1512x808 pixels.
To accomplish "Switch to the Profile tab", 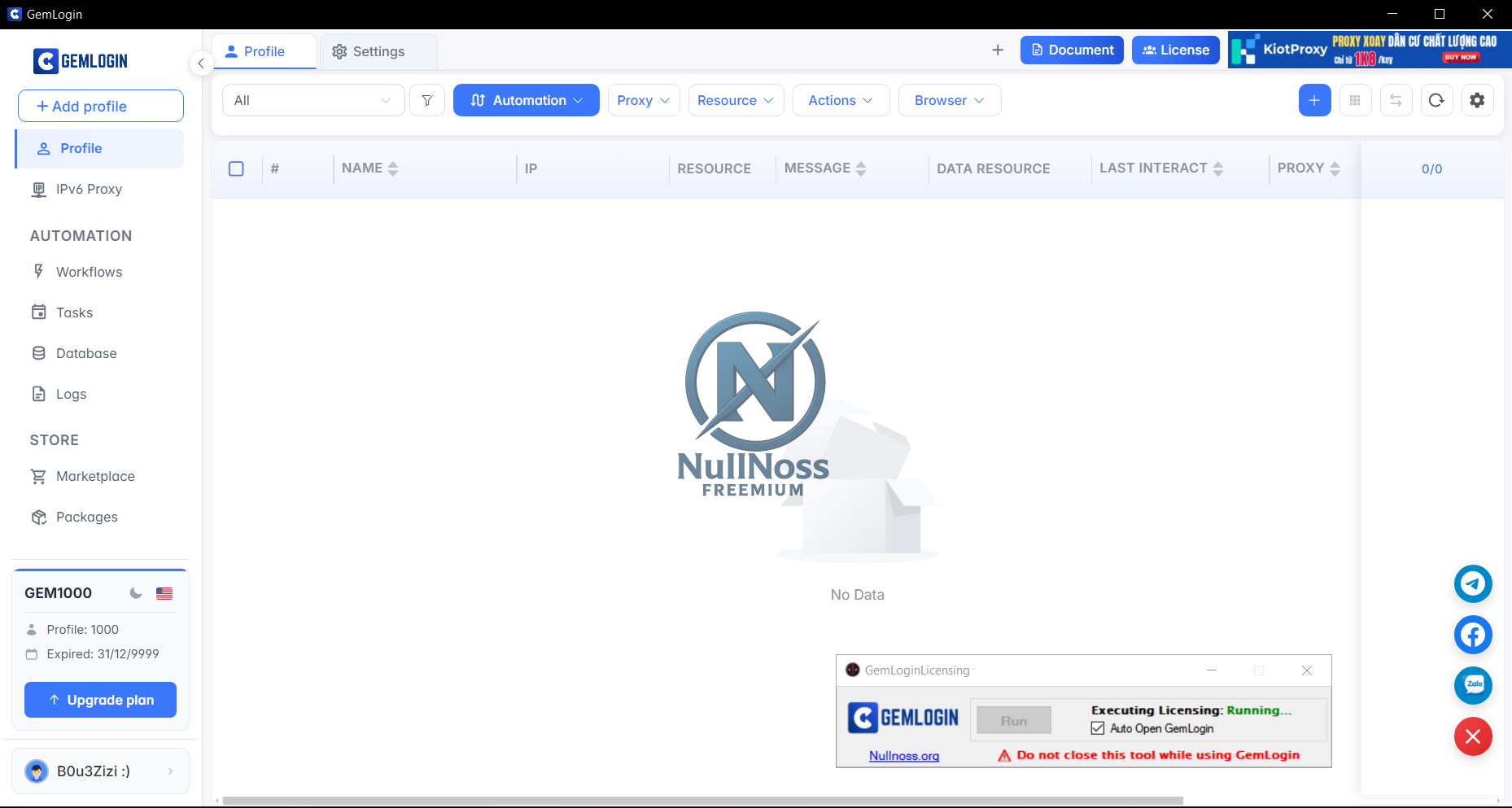I will [264, 51].
